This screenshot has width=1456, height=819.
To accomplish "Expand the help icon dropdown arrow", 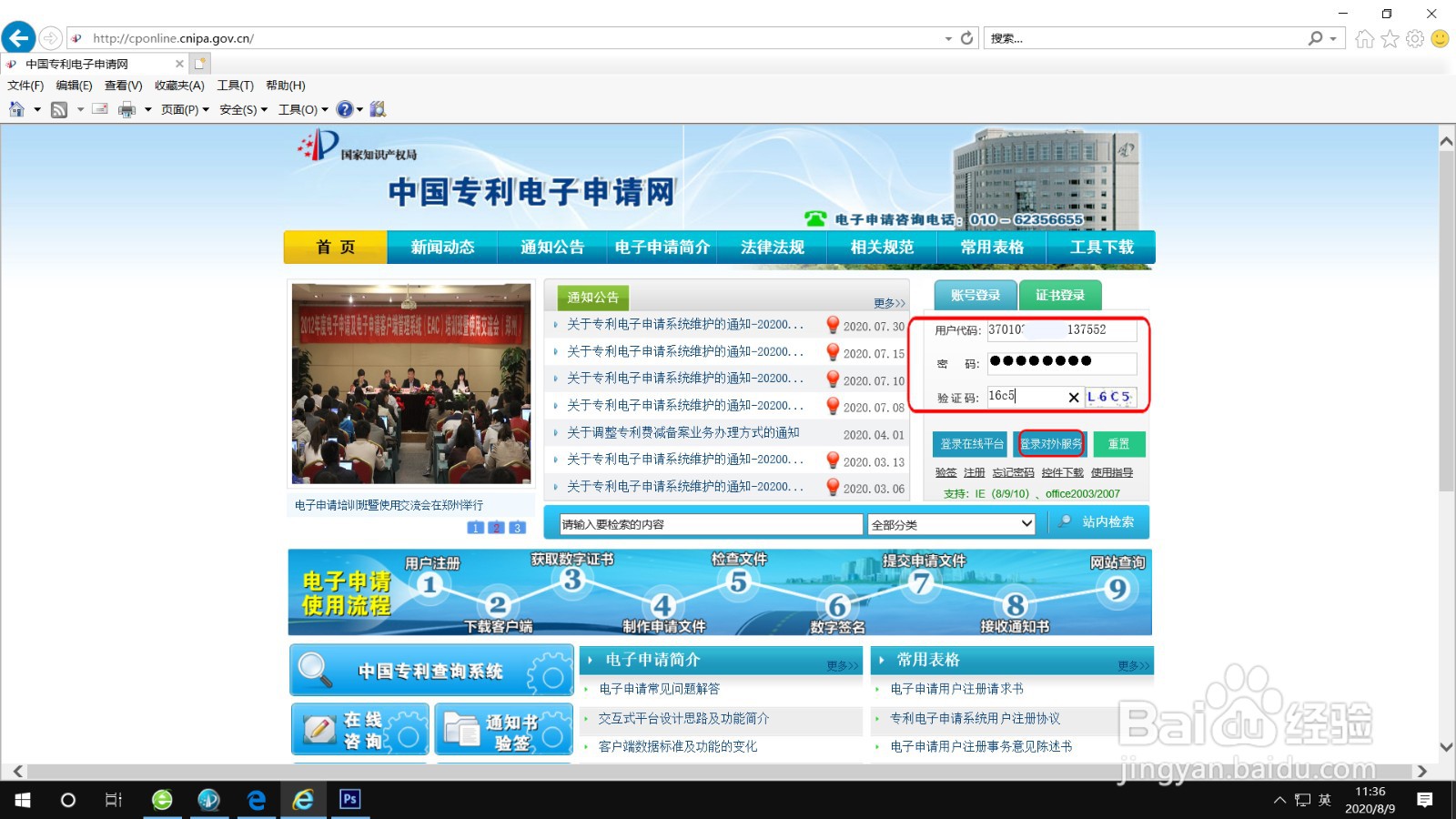I will pyautogui.click(x=359, y=109).
